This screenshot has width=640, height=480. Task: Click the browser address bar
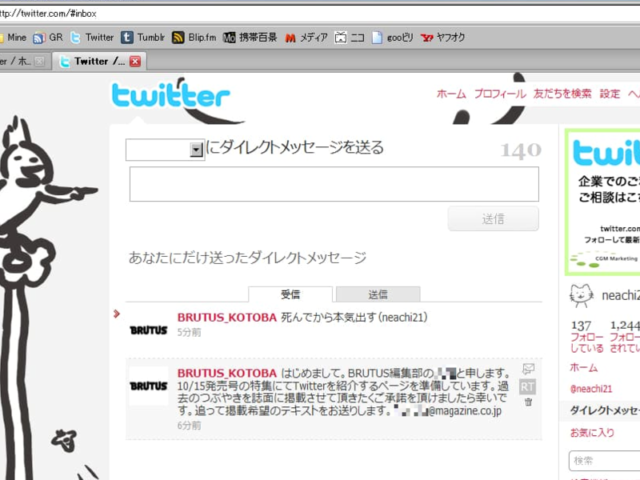point(318,13)
